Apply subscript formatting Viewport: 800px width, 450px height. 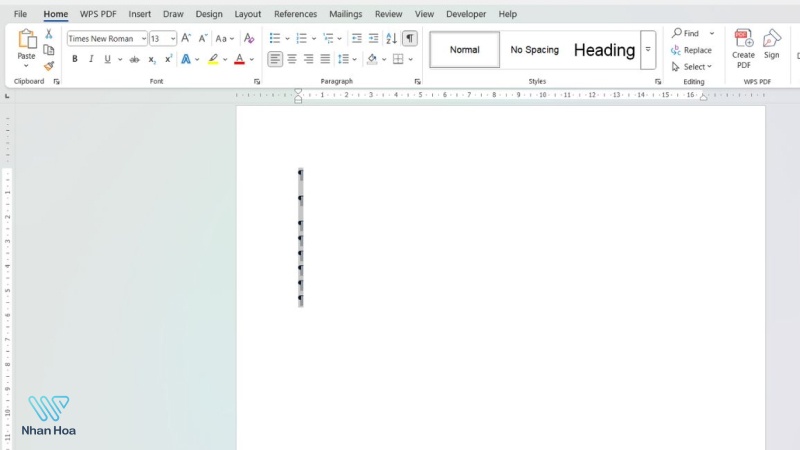152,59
